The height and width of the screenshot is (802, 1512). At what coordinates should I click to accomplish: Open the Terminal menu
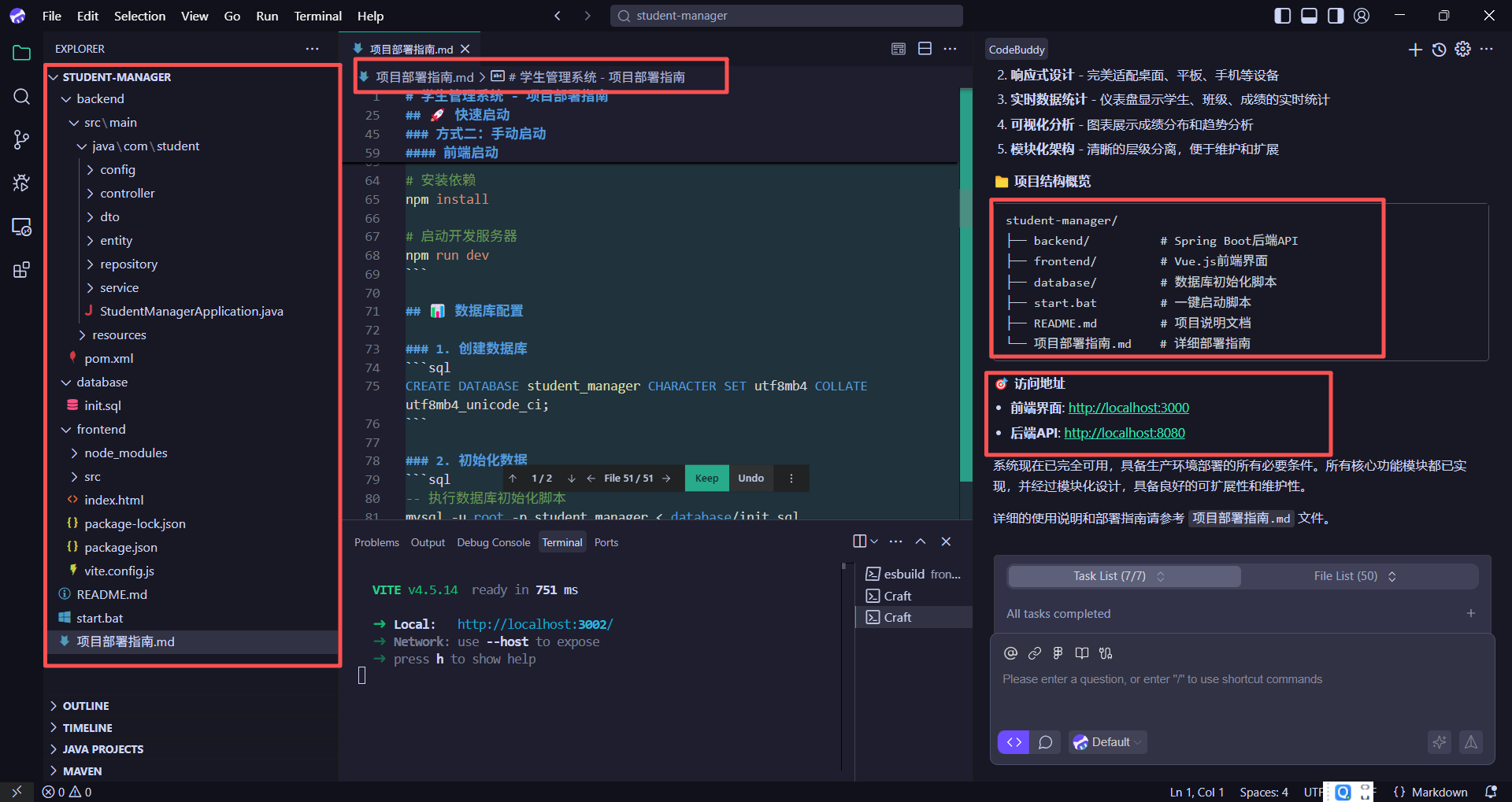[x=317, y=16]
